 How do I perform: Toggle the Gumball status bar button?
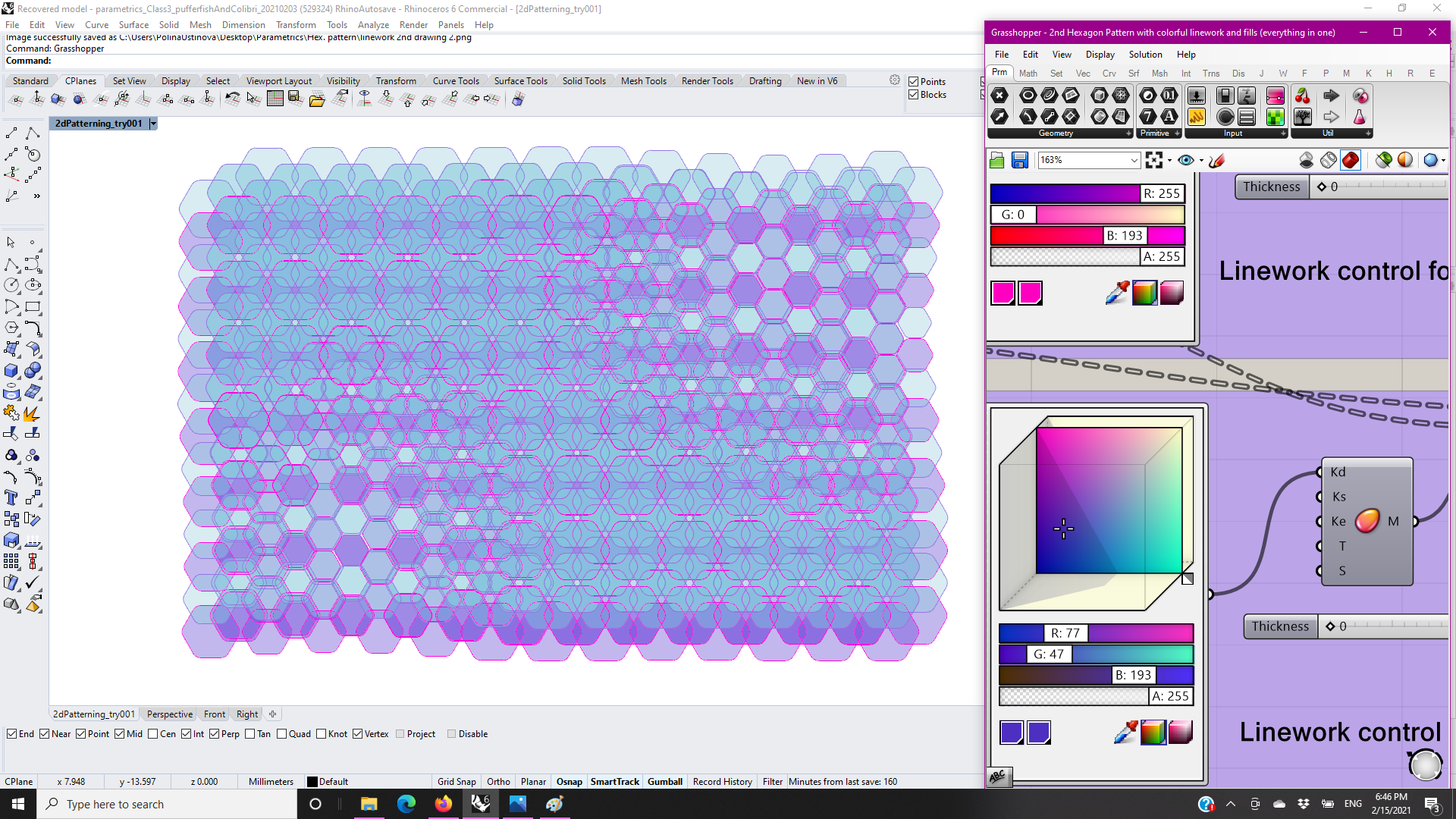point(664,782)
